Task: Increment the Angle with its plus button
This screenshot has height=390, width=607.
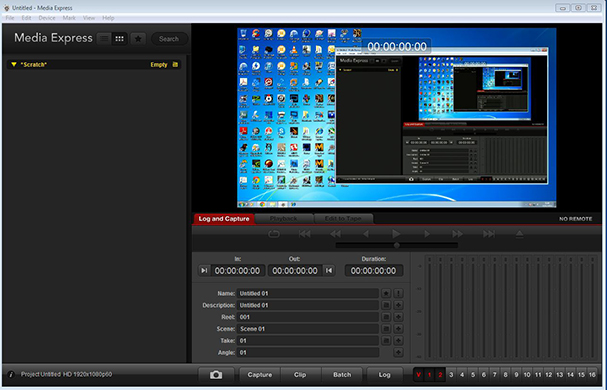Action: coord(398,352)
